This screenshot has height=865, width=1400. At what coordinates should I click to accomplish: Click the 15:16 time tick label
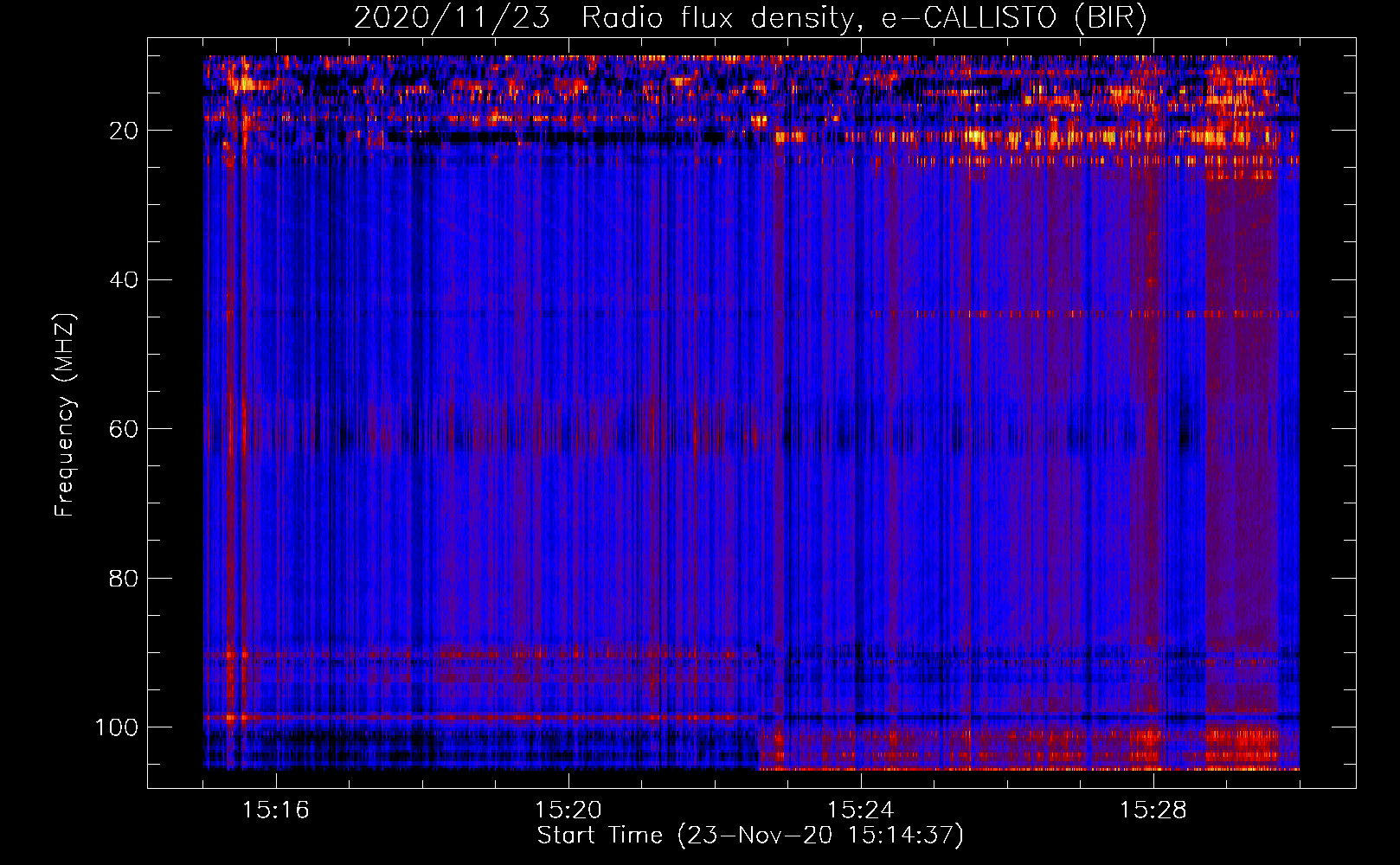pos(276,811)
